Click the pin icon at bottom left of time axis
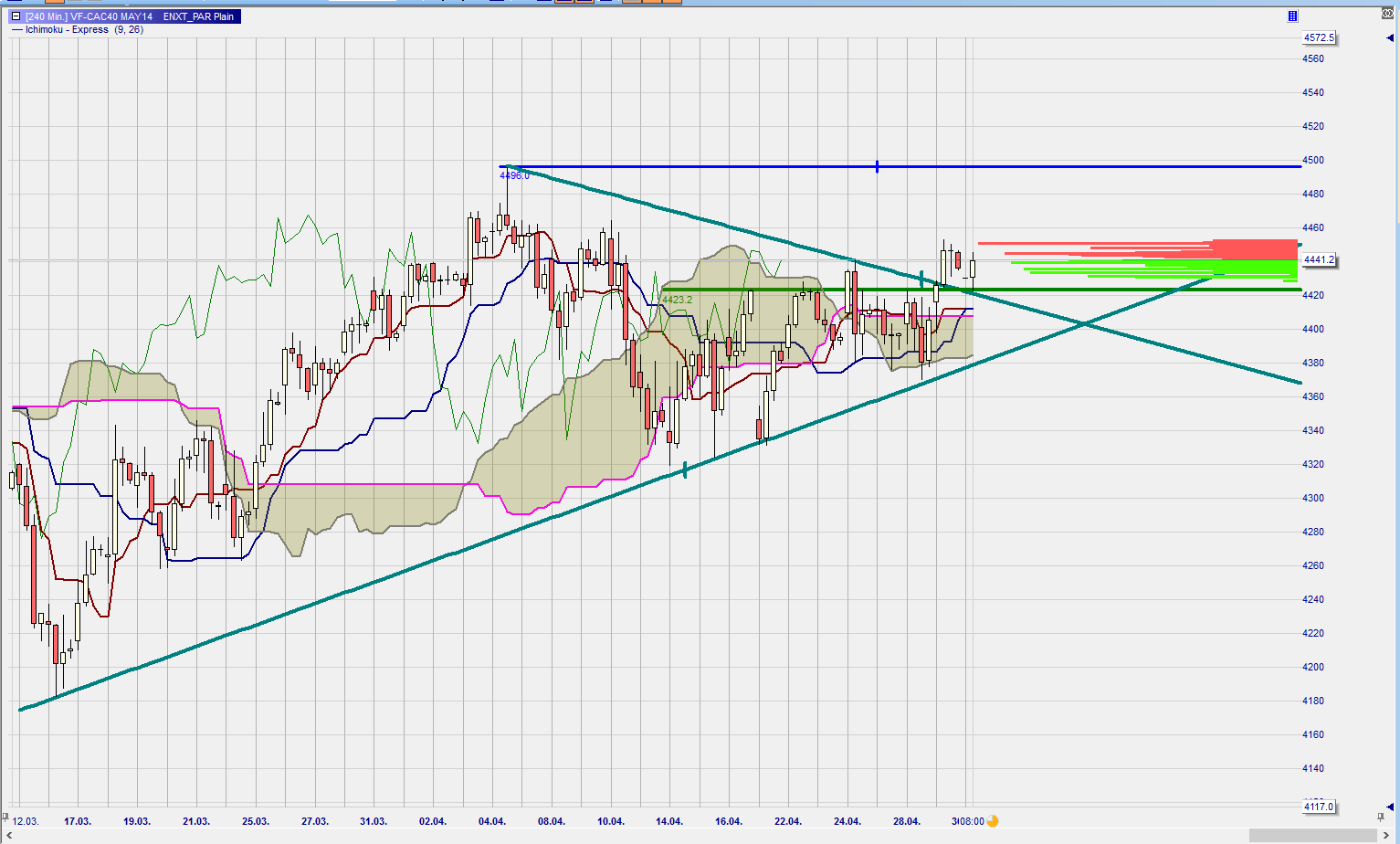 [x=5, y=816]
